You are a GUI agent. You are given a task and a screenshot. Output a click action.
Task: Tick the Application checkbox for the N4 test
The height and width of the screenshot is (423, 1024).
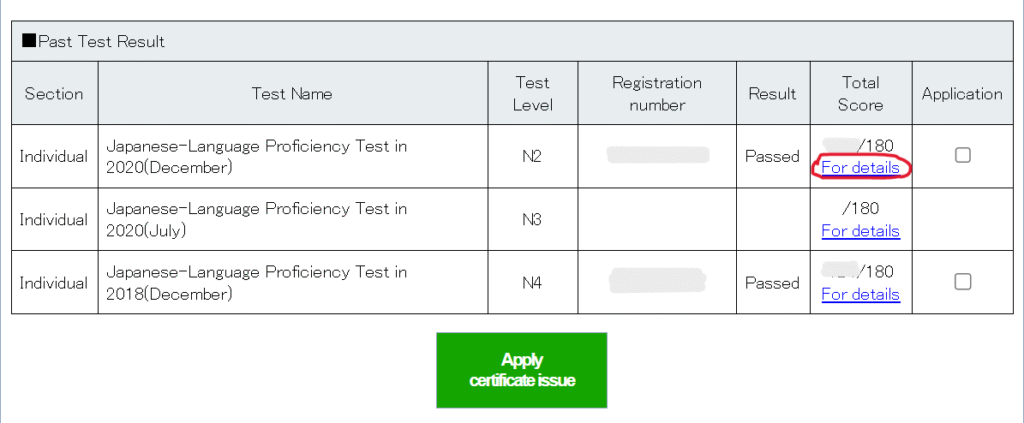tap(962, 281)
